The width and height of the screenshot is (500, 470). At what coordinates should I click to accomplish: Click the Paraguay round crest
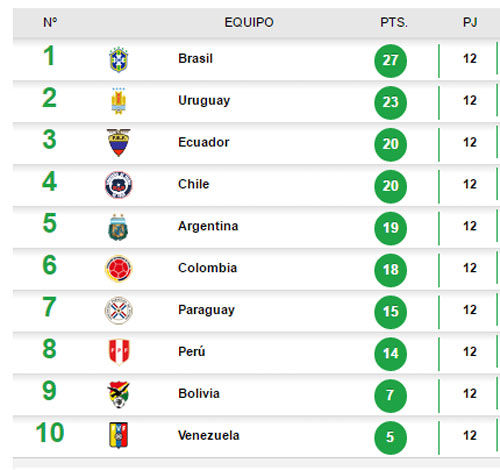pos(118,310)
